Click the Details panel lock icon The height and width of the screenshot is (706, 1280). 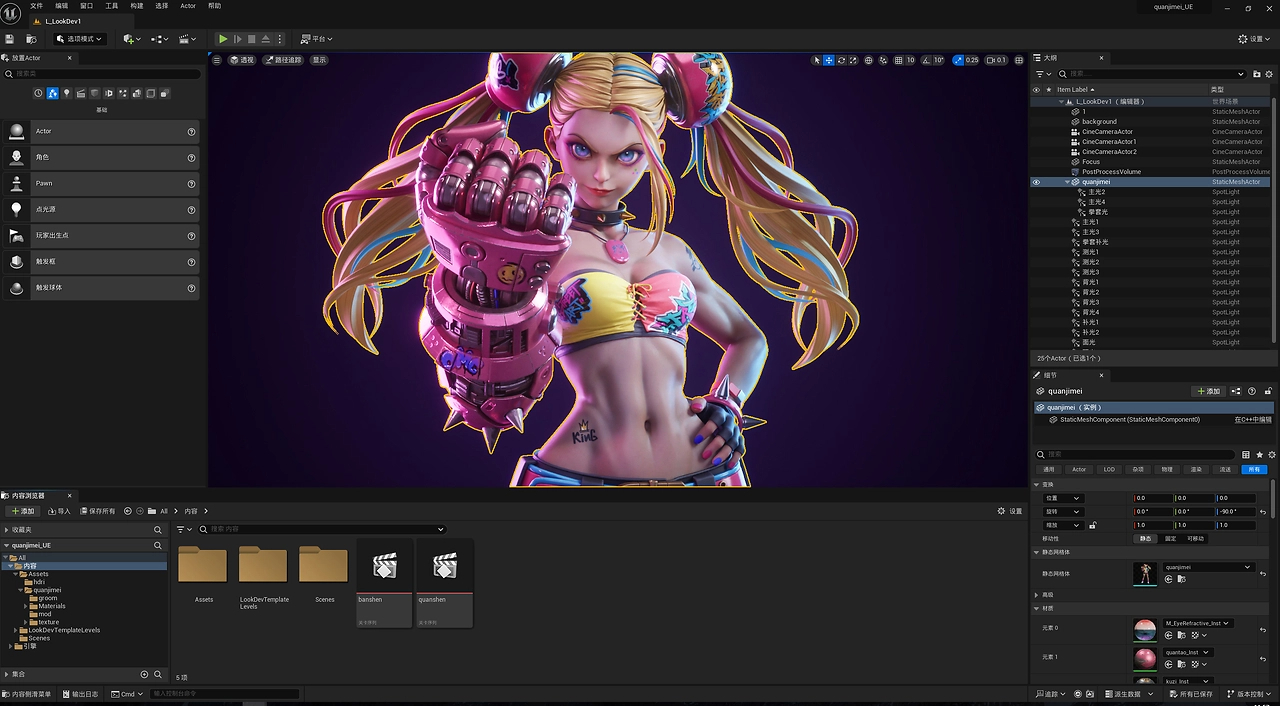[x=1269, y=391]
